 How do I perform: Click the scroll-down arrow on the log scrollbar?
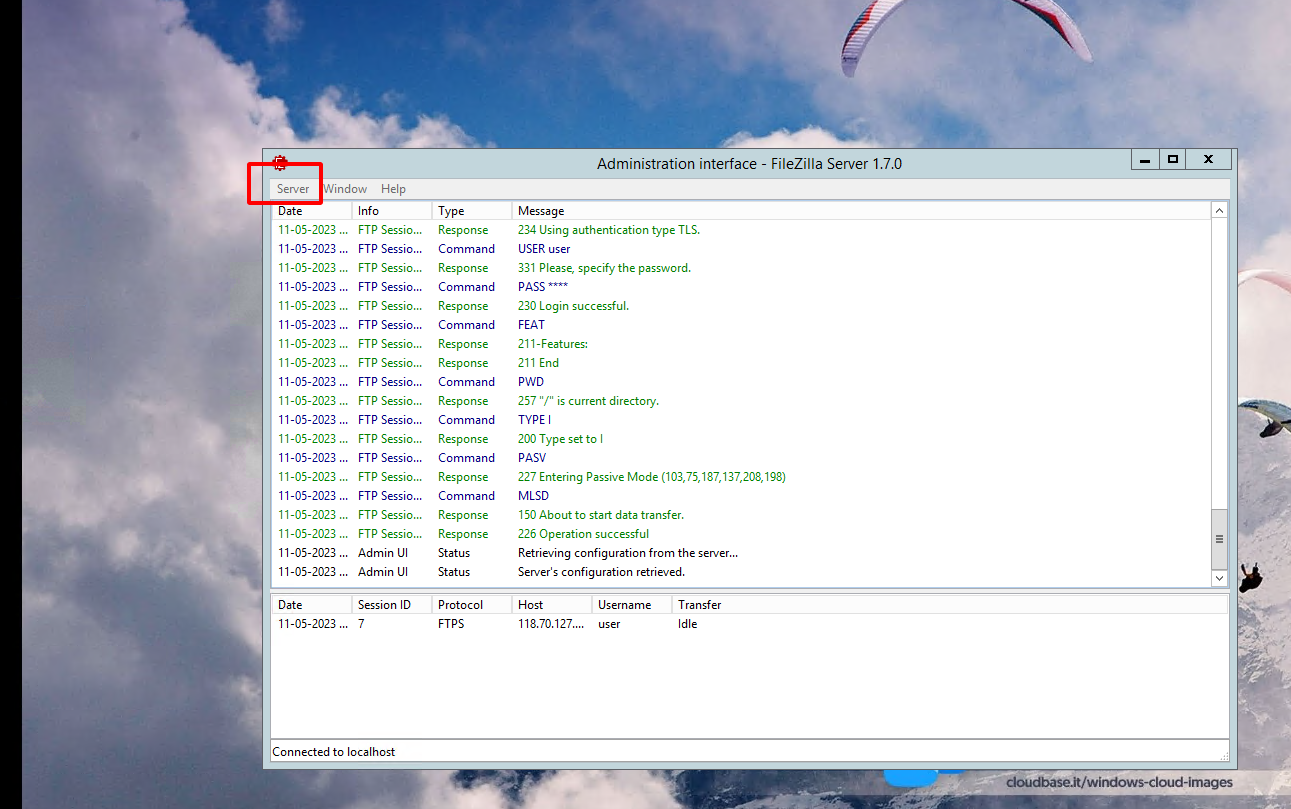1219,578
